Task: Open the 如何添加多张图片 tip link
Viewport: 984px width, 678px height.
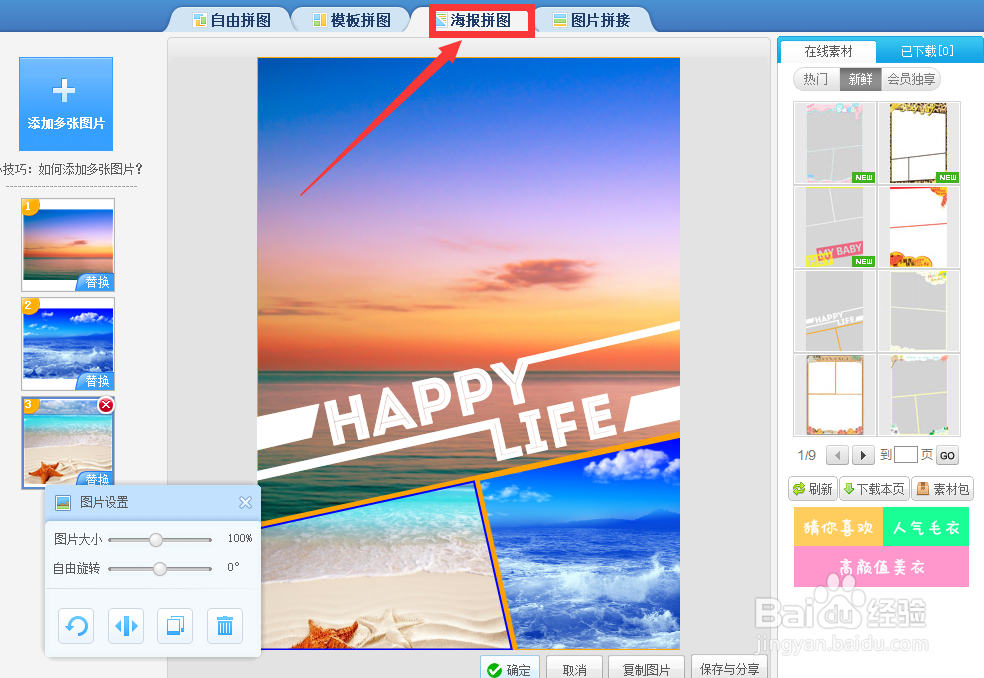Action: coord(90,169)
